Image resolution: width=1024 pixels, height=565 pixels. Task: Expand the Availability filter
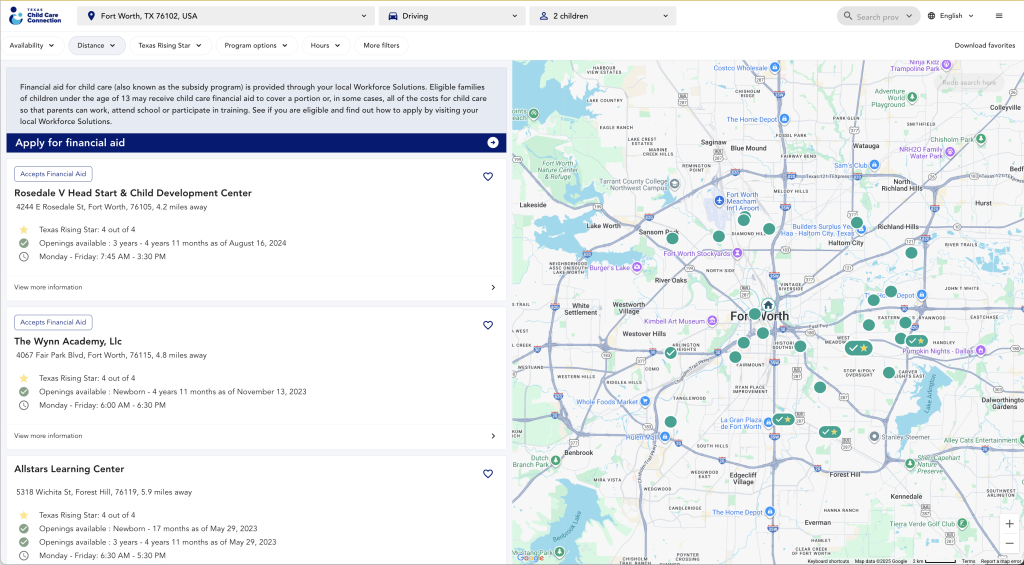[x=32, y=45]
